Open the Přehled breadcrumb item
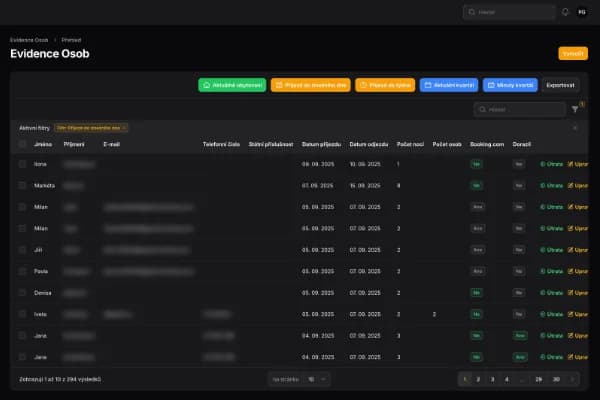600x400 pixels. point(71,40)
